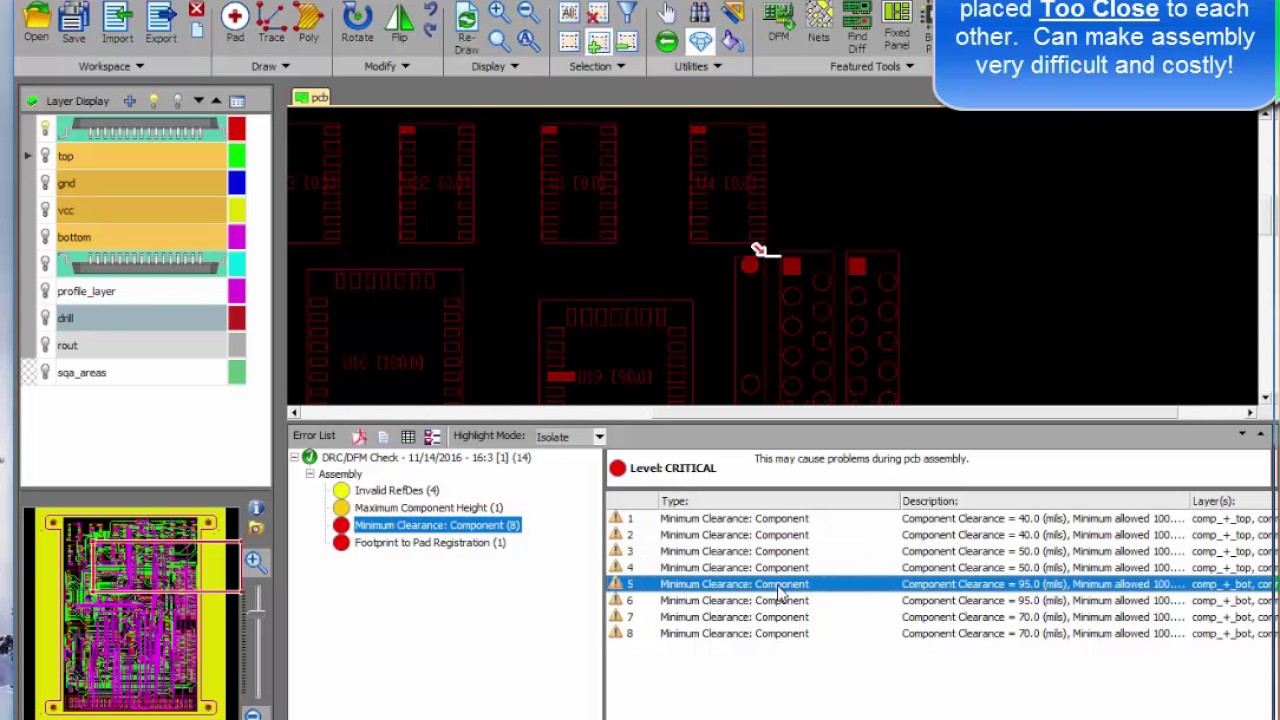Select the Trace draw tool
Screen dimensions: 1280x720
(271, 21)
